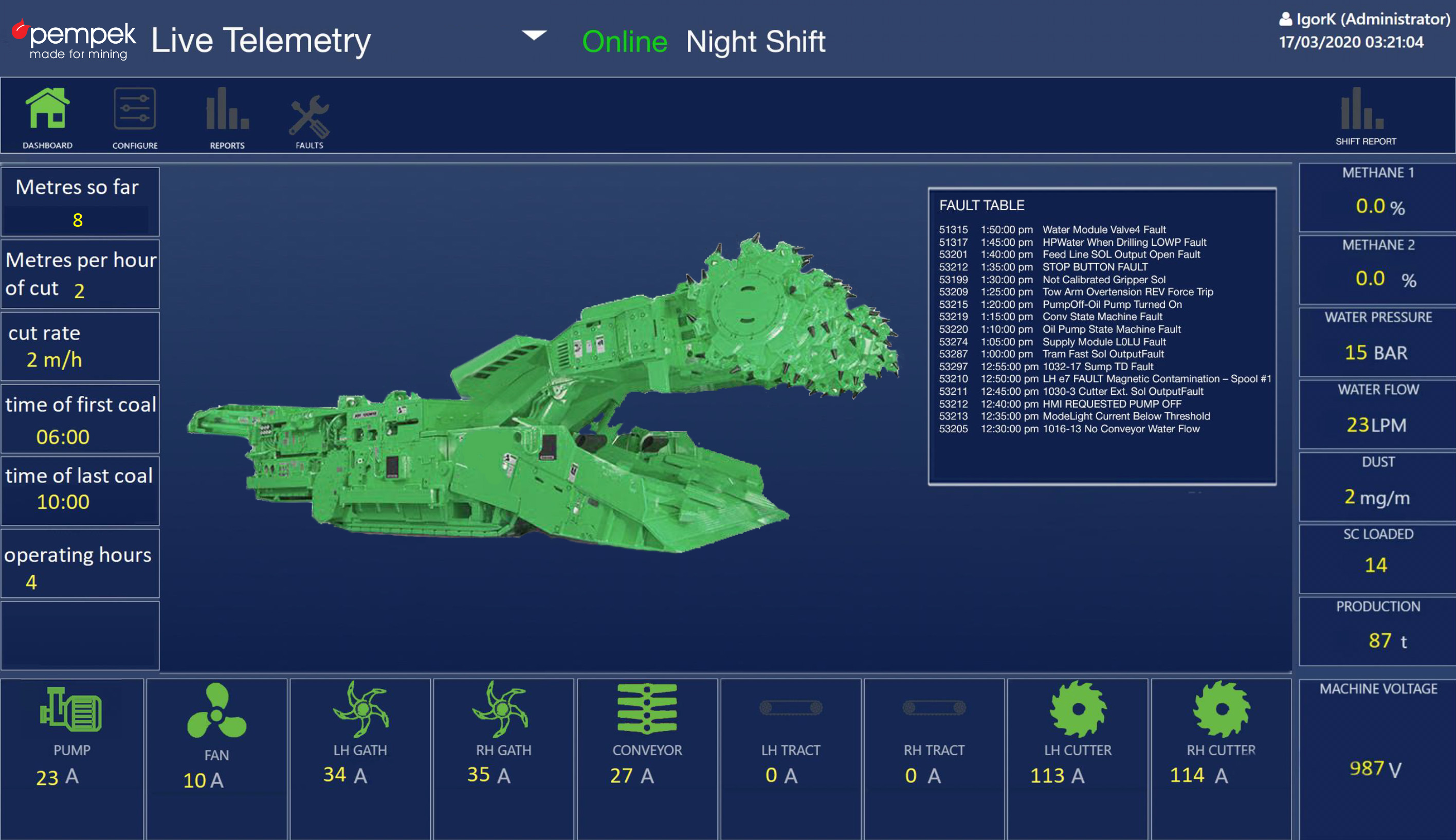Open the Configure sliders icon

tap(134, 109)
